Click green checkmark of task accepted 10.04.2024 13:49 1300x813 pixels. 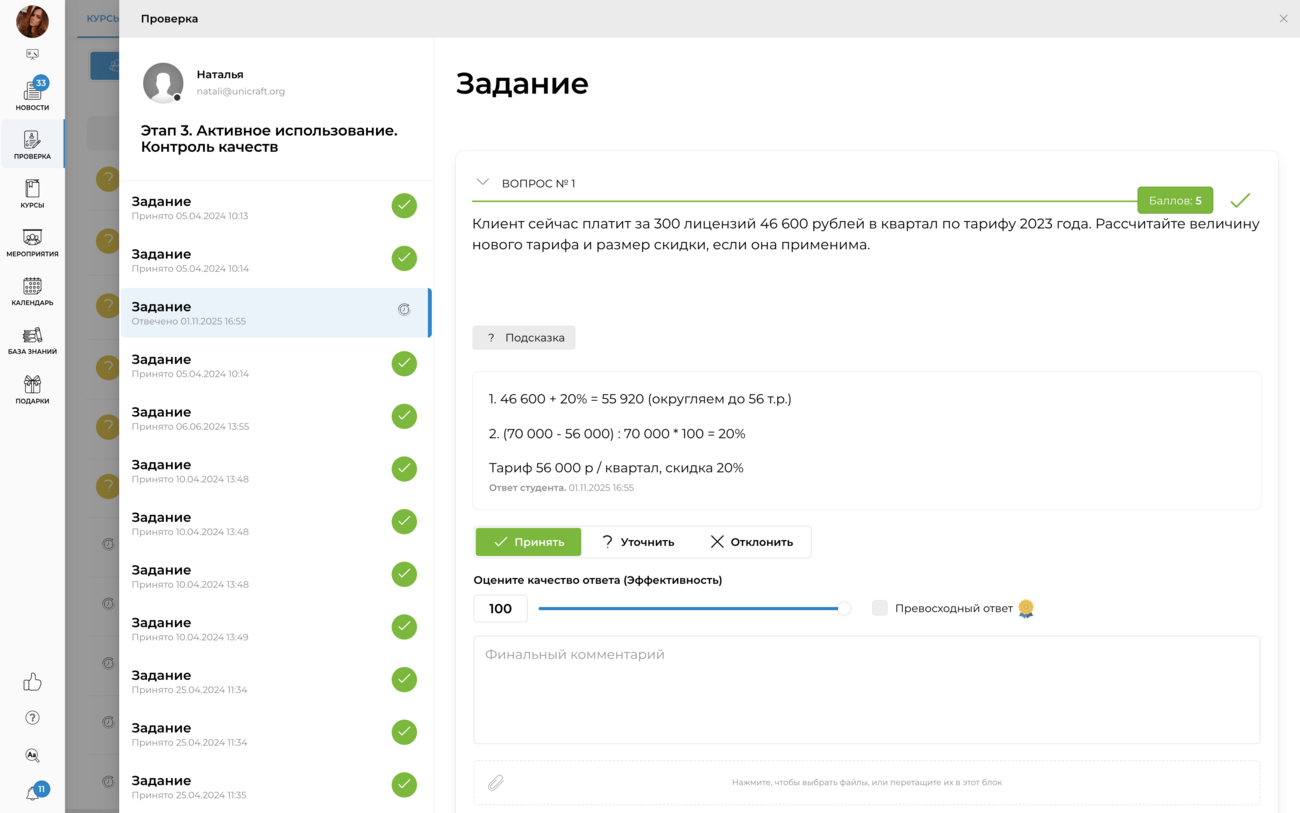(404, 627)
